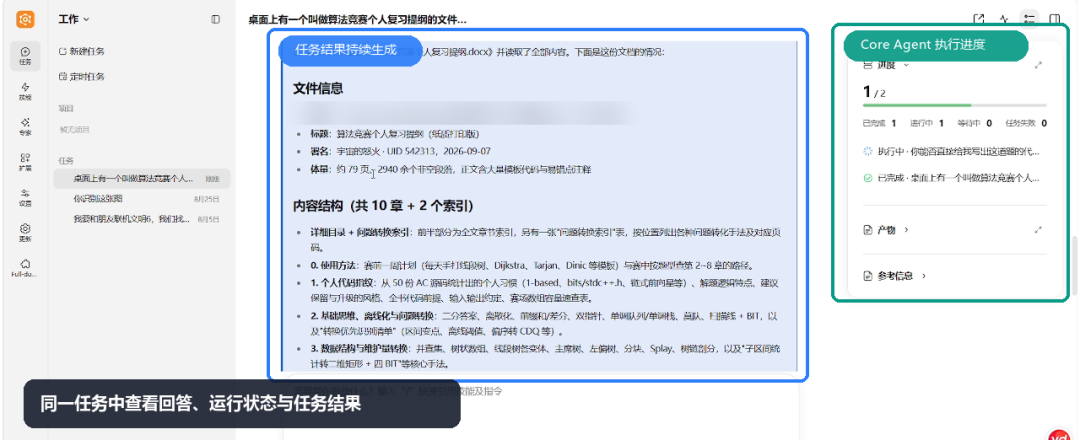The image size is (1080, 440).
Task: Select task 你识别这张图
Action: (x=142, y=198)
